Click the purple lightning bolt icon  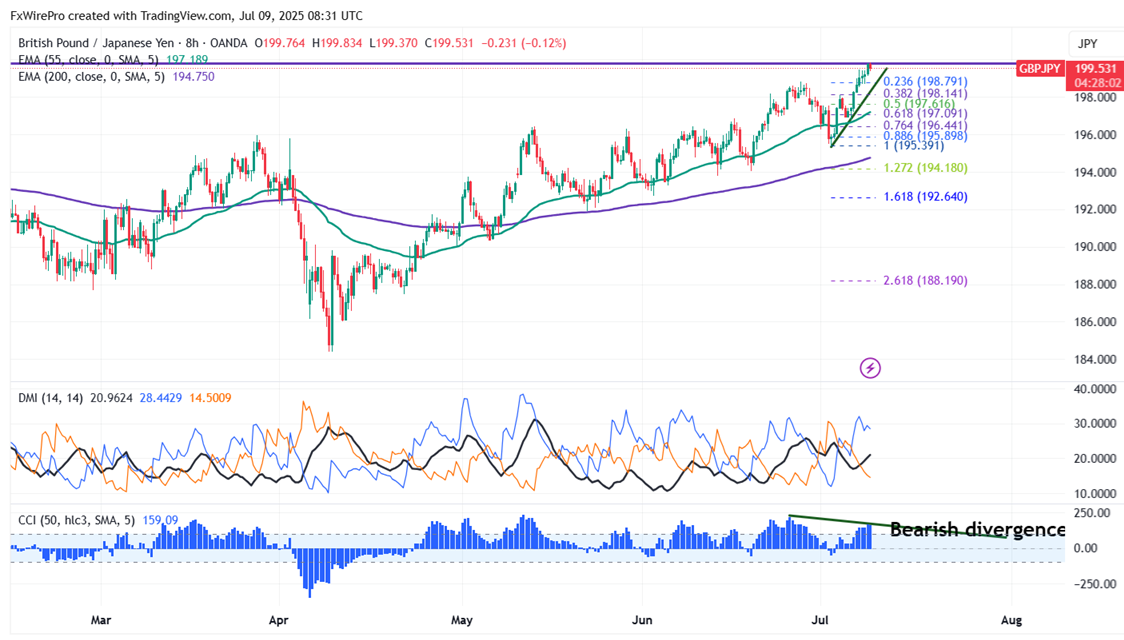tap(870, 368)
